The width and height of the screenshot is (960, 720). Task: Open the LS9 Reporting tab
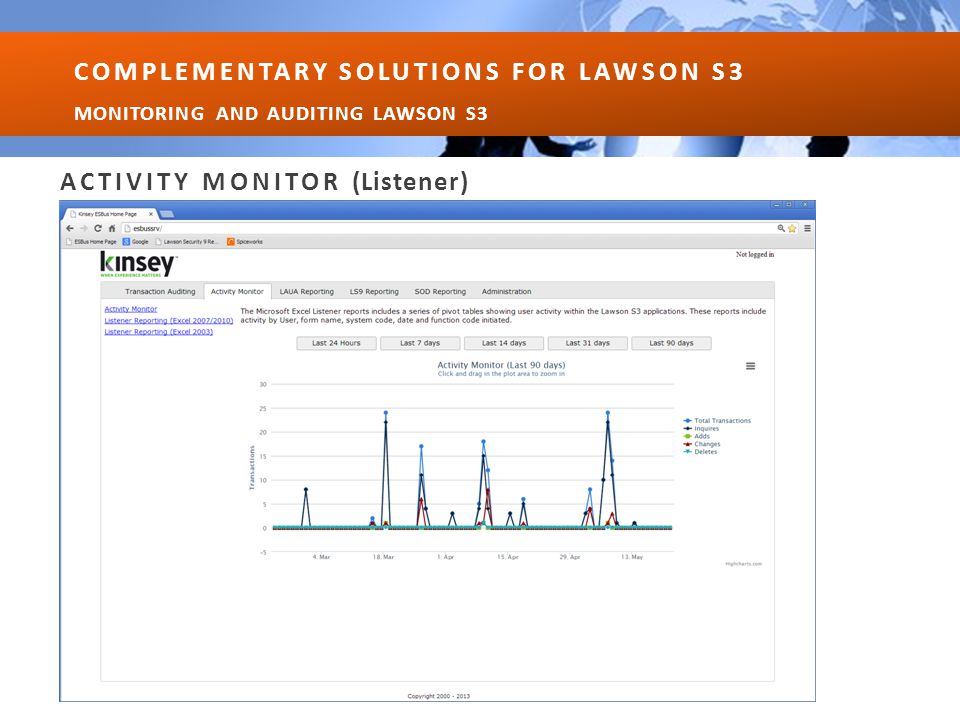374,291
